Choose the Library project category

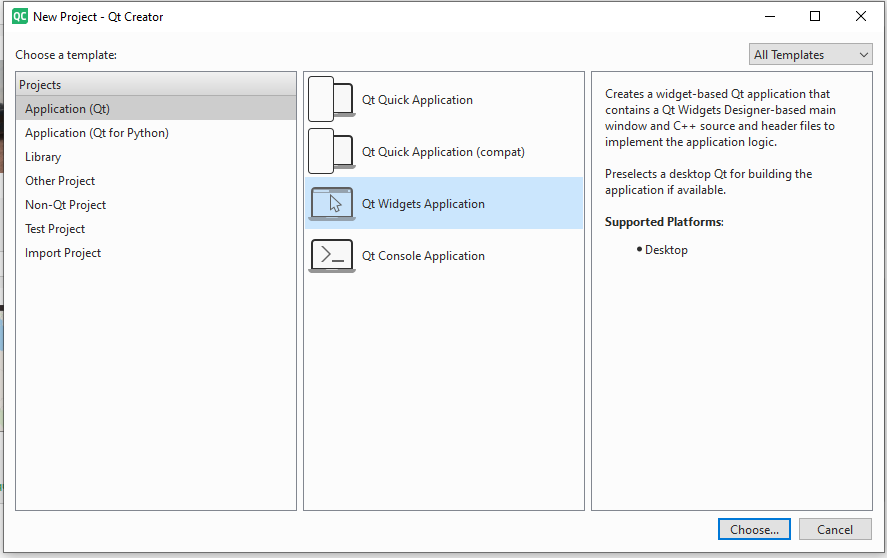[x=43, y=157]
